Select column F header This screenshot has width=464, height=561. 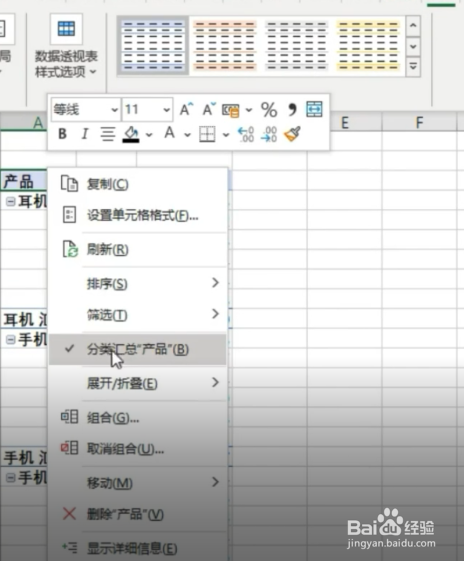[x=419, y=123]
